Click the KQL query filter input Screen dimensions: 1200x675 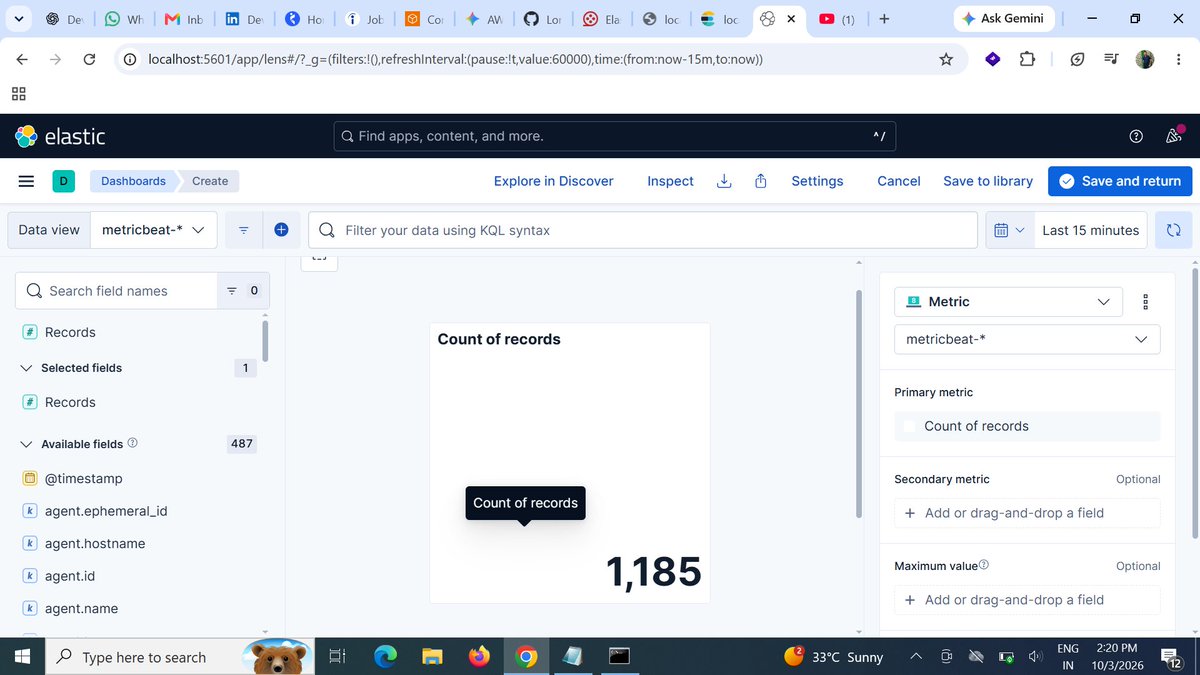pos(643,230)
